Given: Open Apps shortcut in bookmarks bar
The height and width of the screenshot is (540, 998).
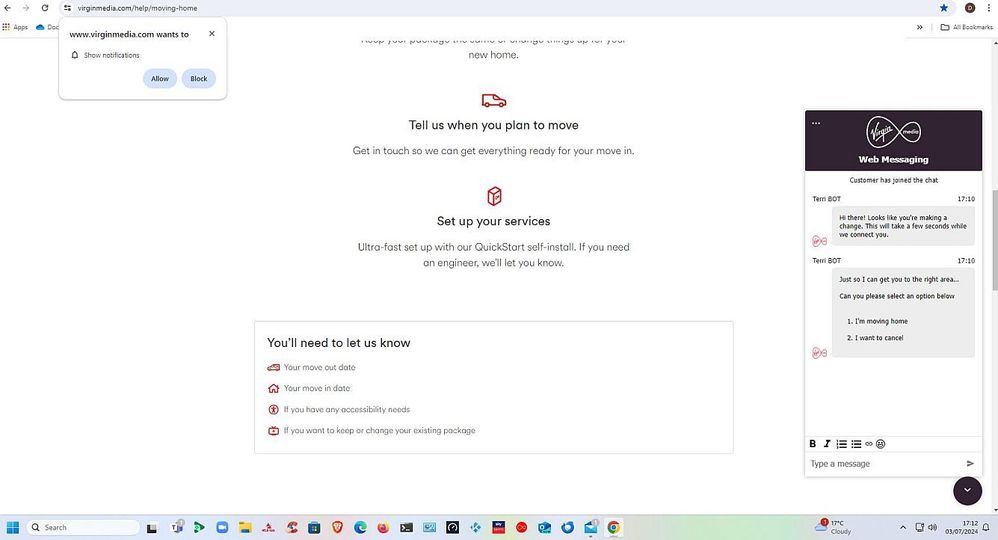Looking at the screenshot, I should (15, 27).
